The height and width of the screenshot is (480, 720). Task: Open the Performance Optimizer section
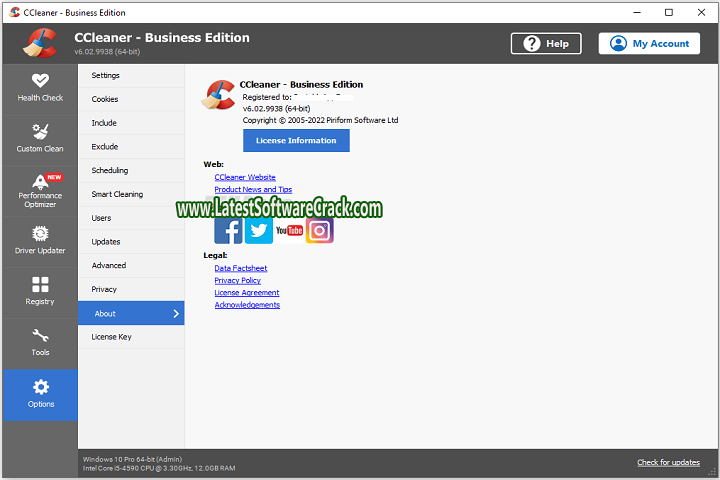point(40,191)
